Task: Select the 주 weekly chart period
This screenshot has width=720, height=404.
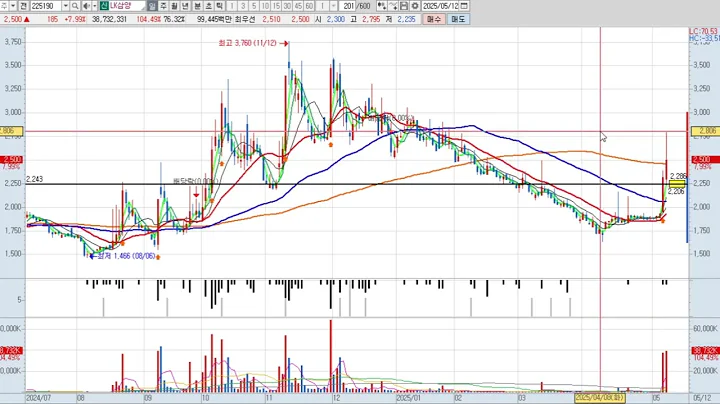Action: [x=163, y=6]
